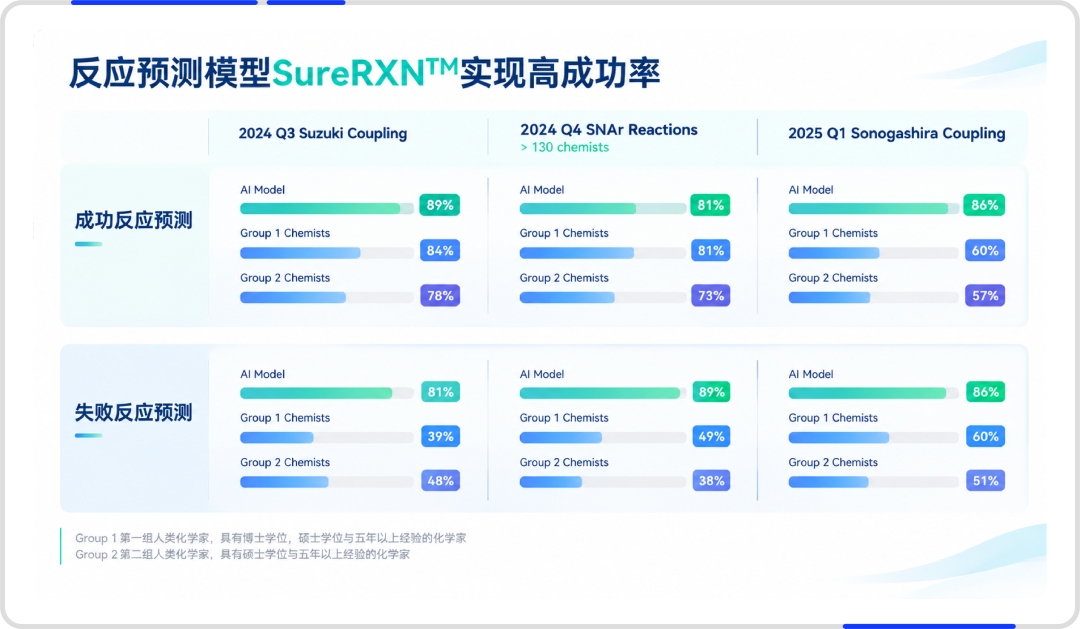Click 'AI Model' label in Suzuki success section

coord(262,190)
